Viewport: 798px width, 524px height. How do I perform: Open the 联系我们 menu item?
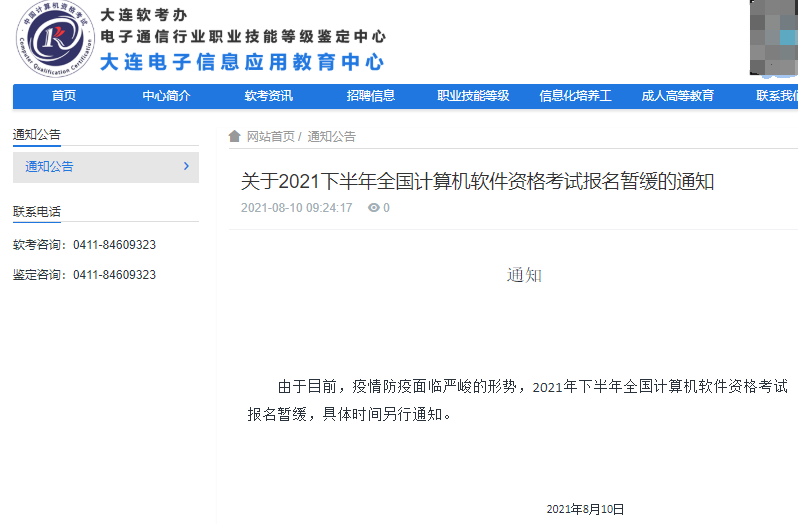point(777,96)
